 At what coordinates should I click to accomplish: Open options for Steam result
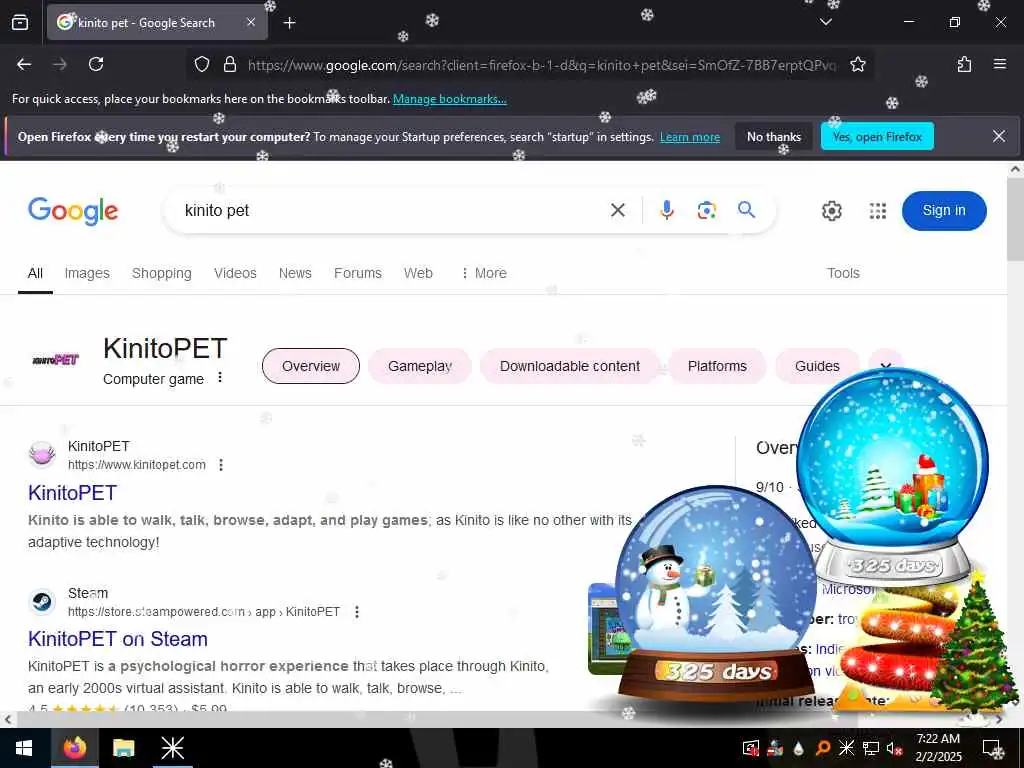tap(357, 612)
